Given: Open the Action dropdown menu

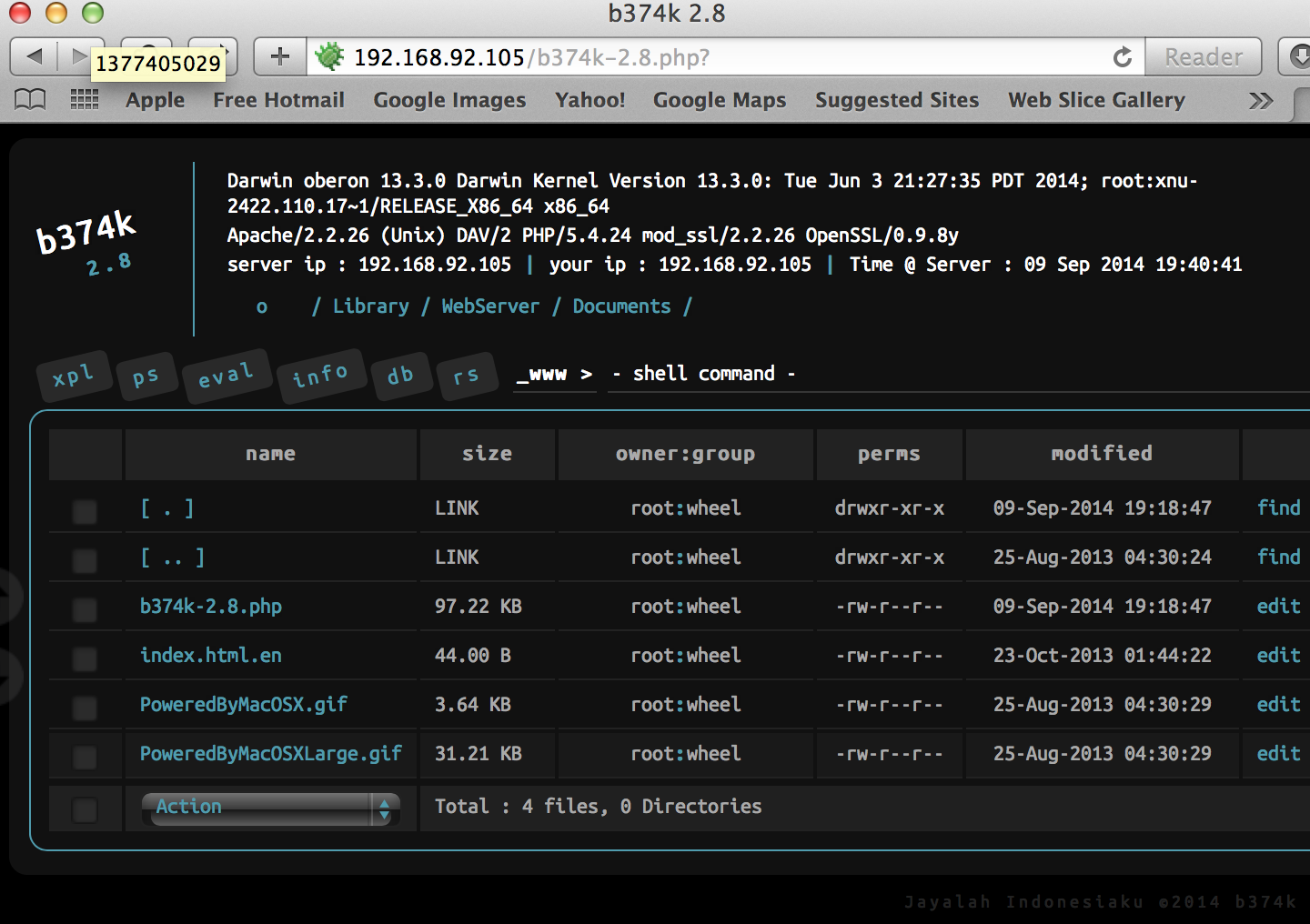Looking at the screenshot, I should tap(270, 808).
